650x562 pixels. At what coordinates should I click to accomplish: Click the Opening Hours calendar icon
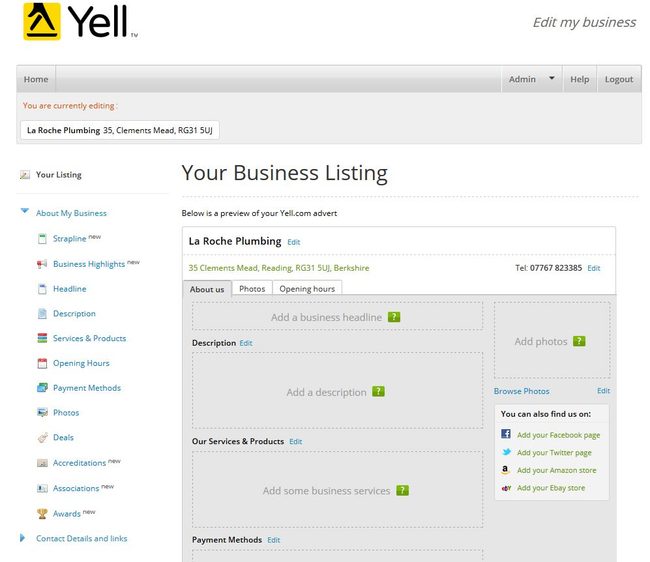42,363
